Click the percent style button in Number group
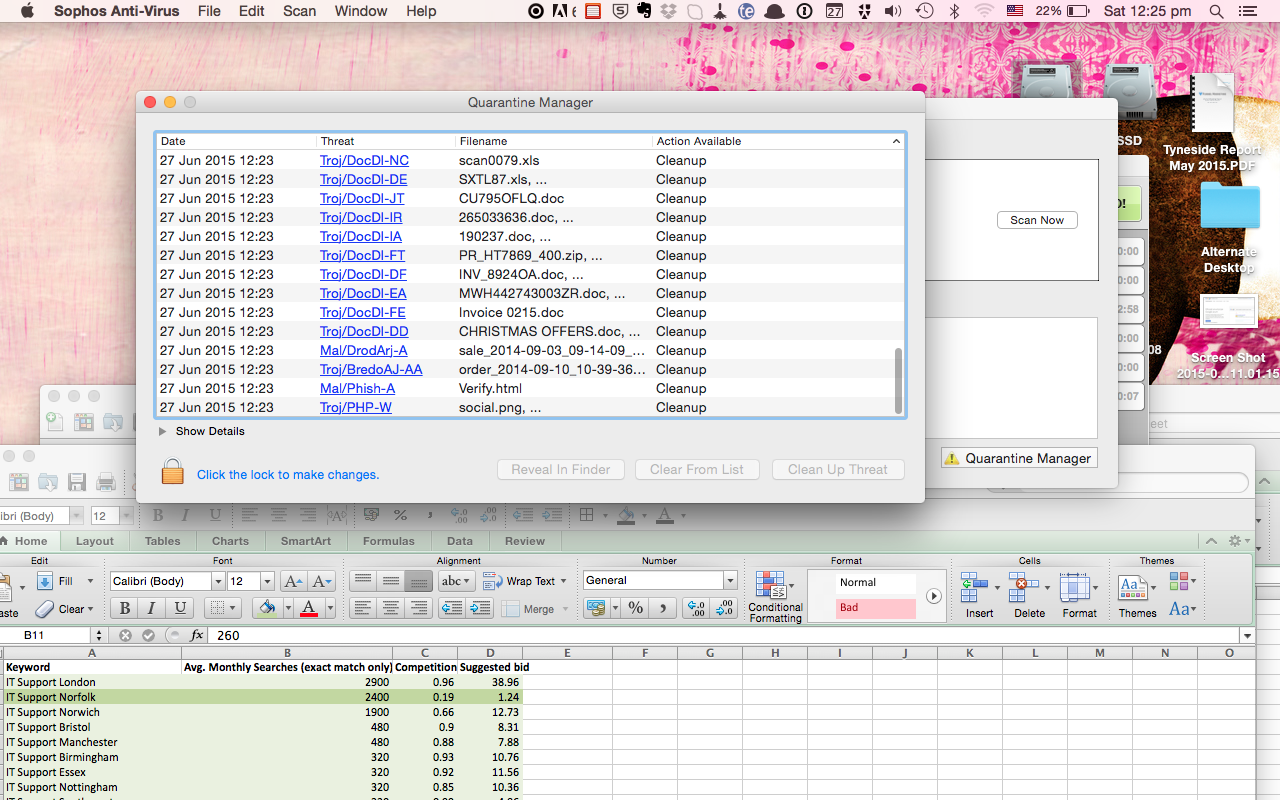 click(x=635, y=608)
